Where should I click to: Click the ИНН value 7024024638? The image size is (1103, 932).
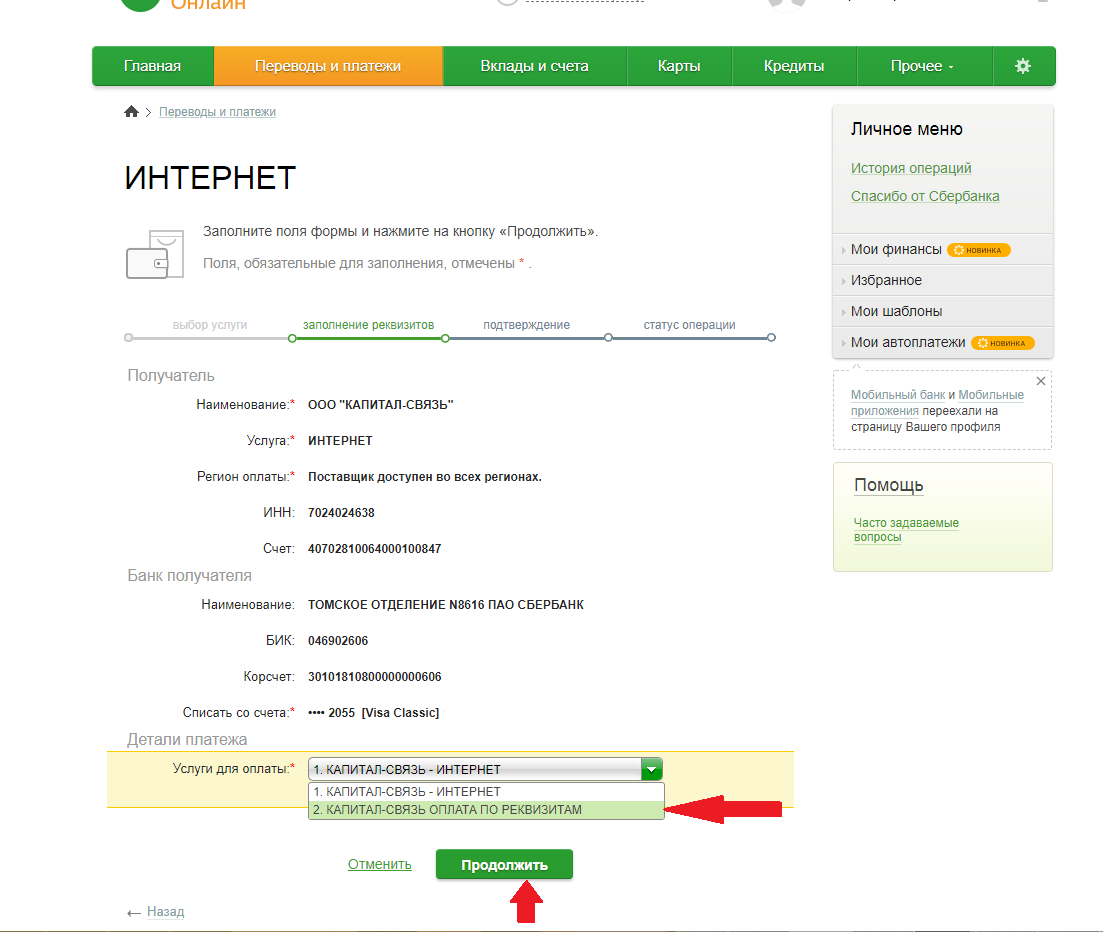341,513
